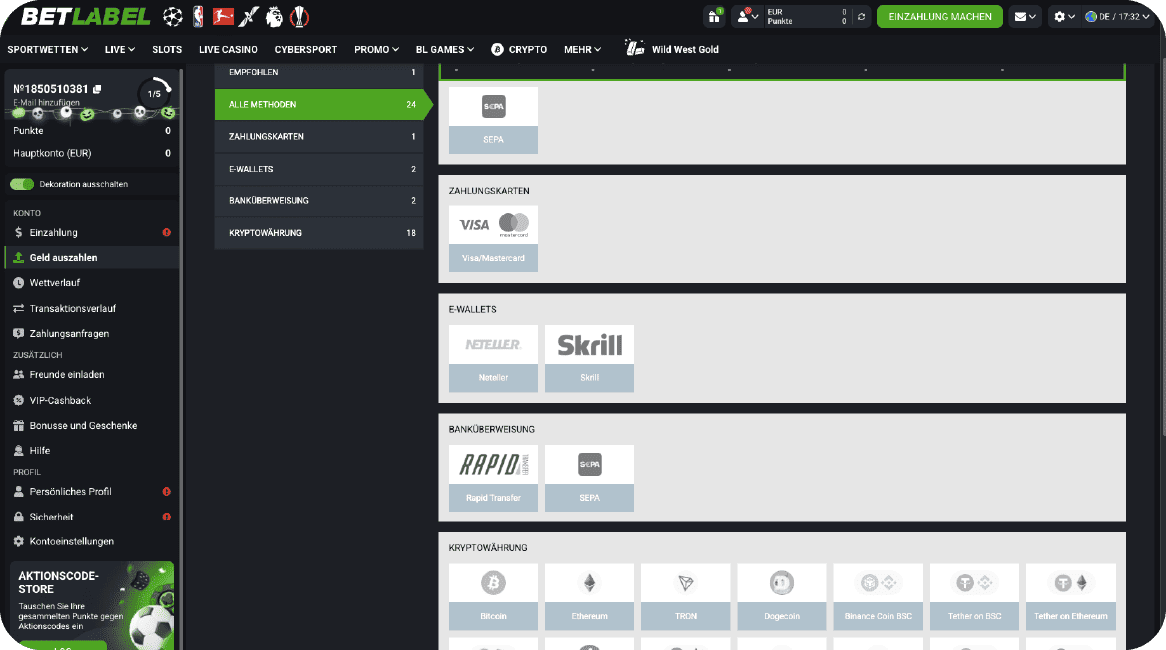Open the gift box bonuses icon
This screenshot has width=1166, height=650.
715,16
